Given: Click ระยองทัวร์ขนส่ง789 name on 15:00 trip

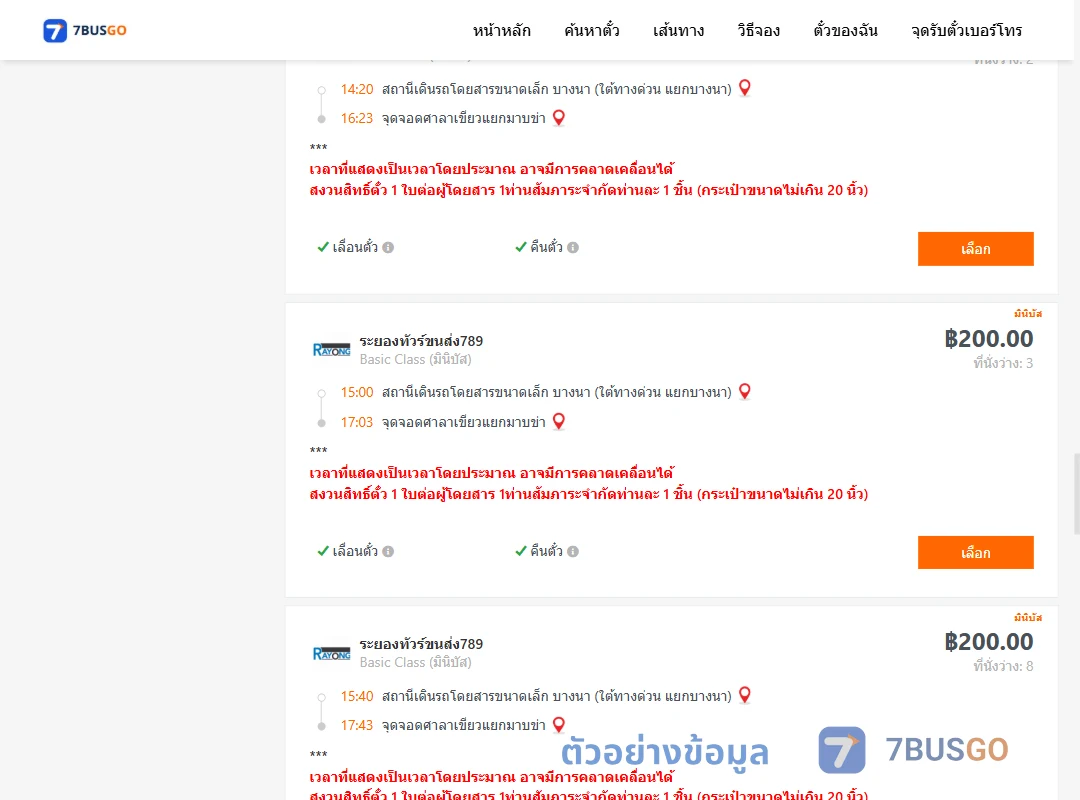Looking at the screenshot, I should click(421, 341).
